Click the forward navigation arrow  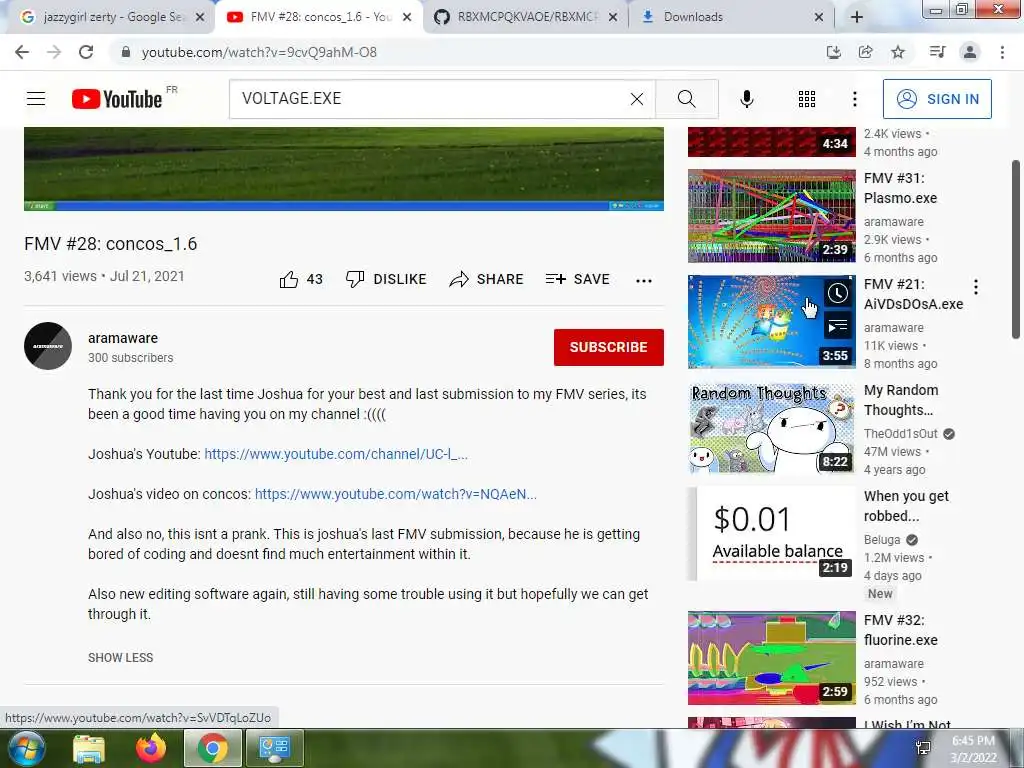[x=54, y=52]
